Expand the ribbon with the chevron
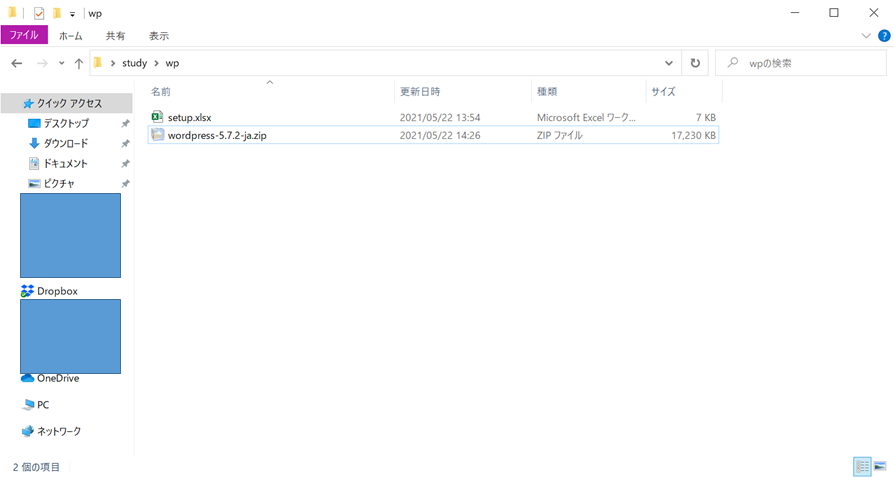Screen dimensions: 894x477 point(866,35)
